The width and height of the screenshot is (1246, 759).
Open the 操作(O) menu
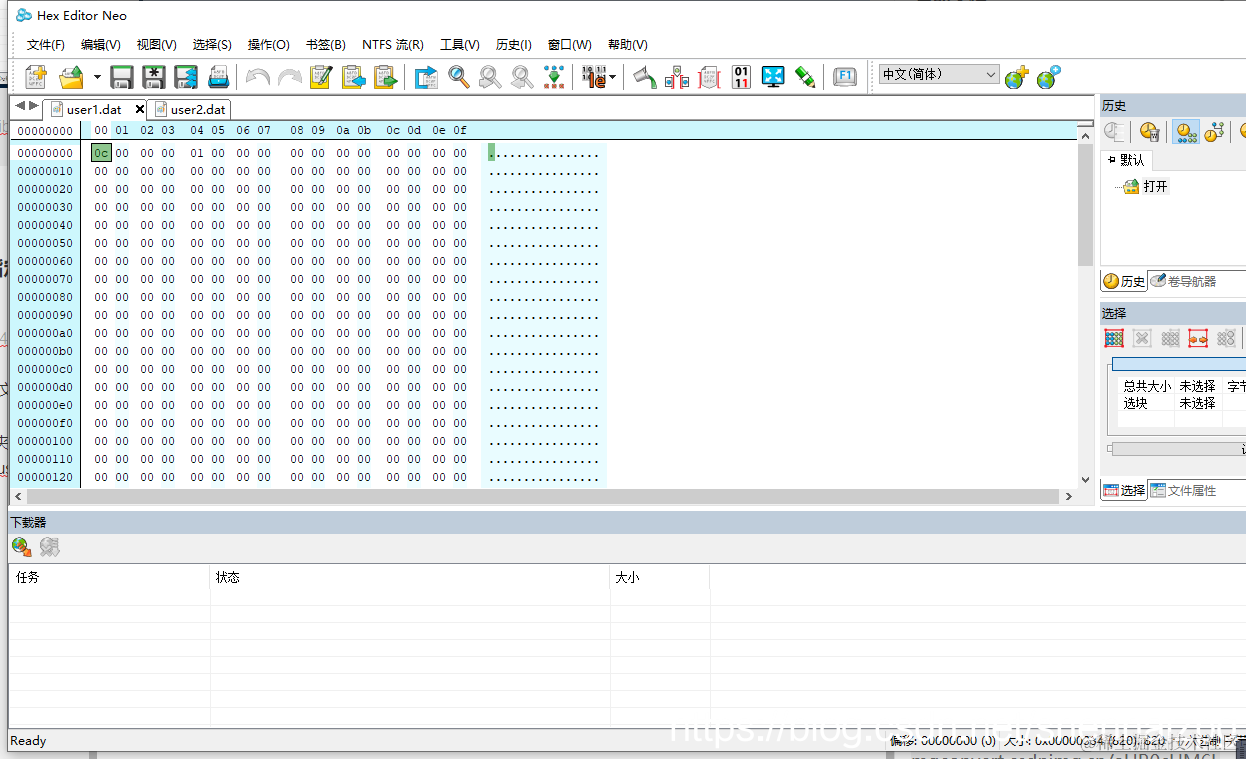(269, 45)
